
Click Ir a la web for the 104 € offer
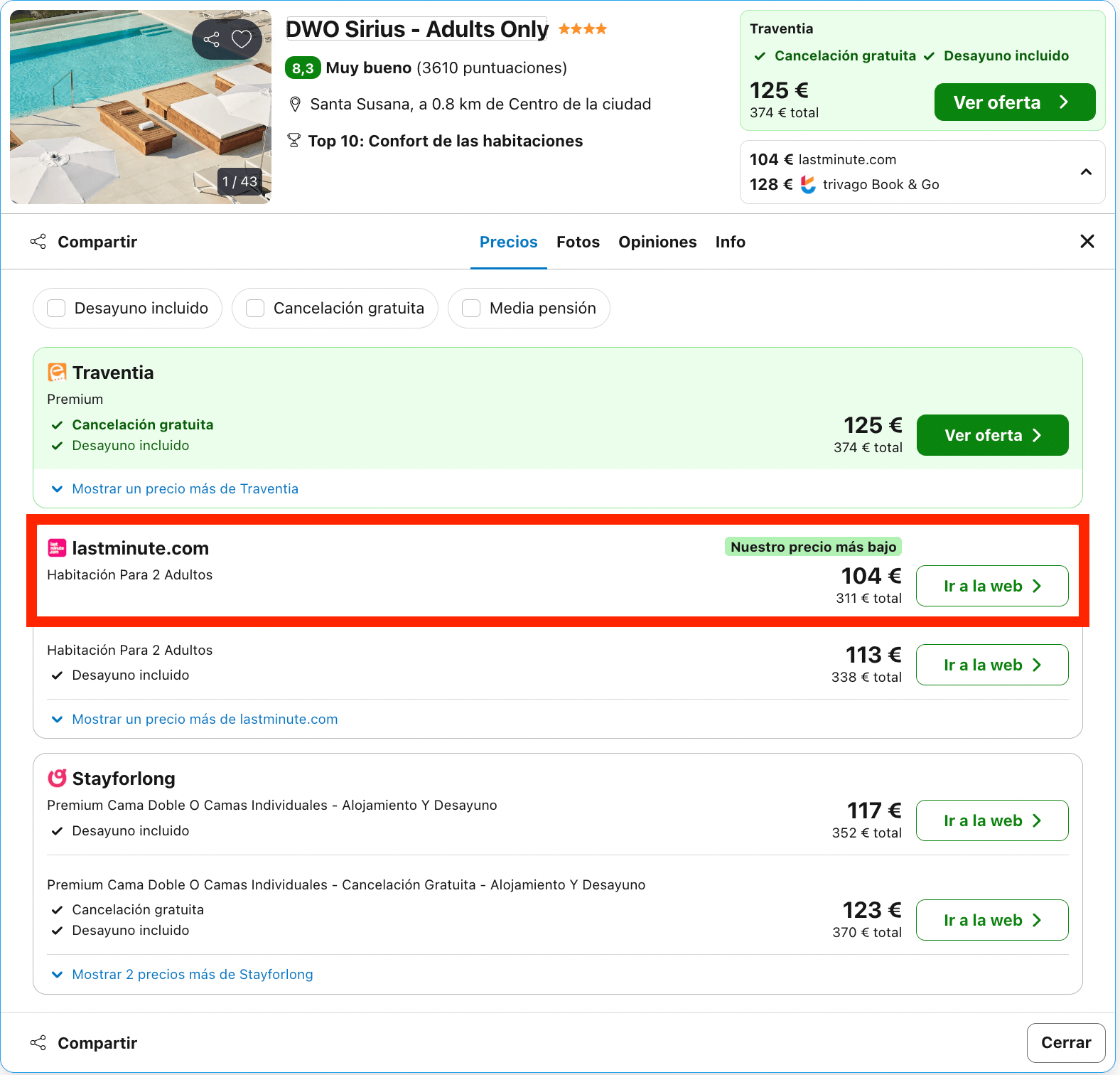pyautogui.click(x=993, y=586)
